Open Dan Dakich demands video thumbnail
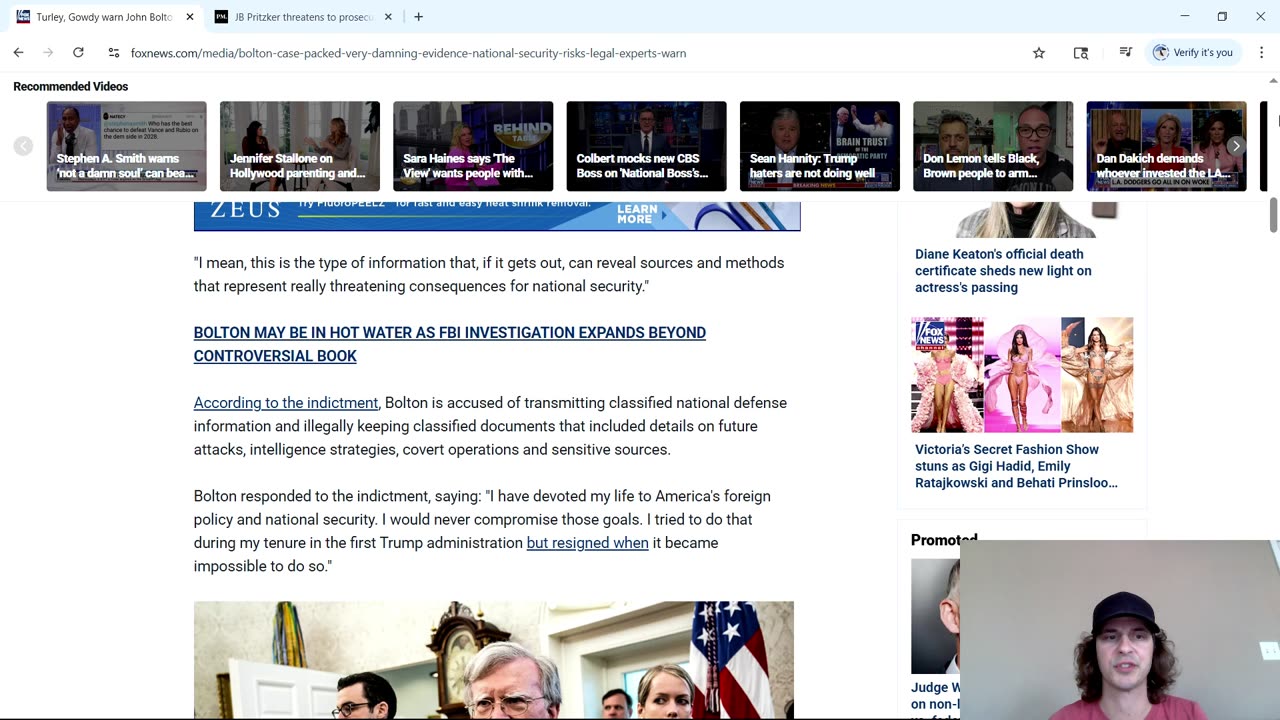 coord(1166,146)
